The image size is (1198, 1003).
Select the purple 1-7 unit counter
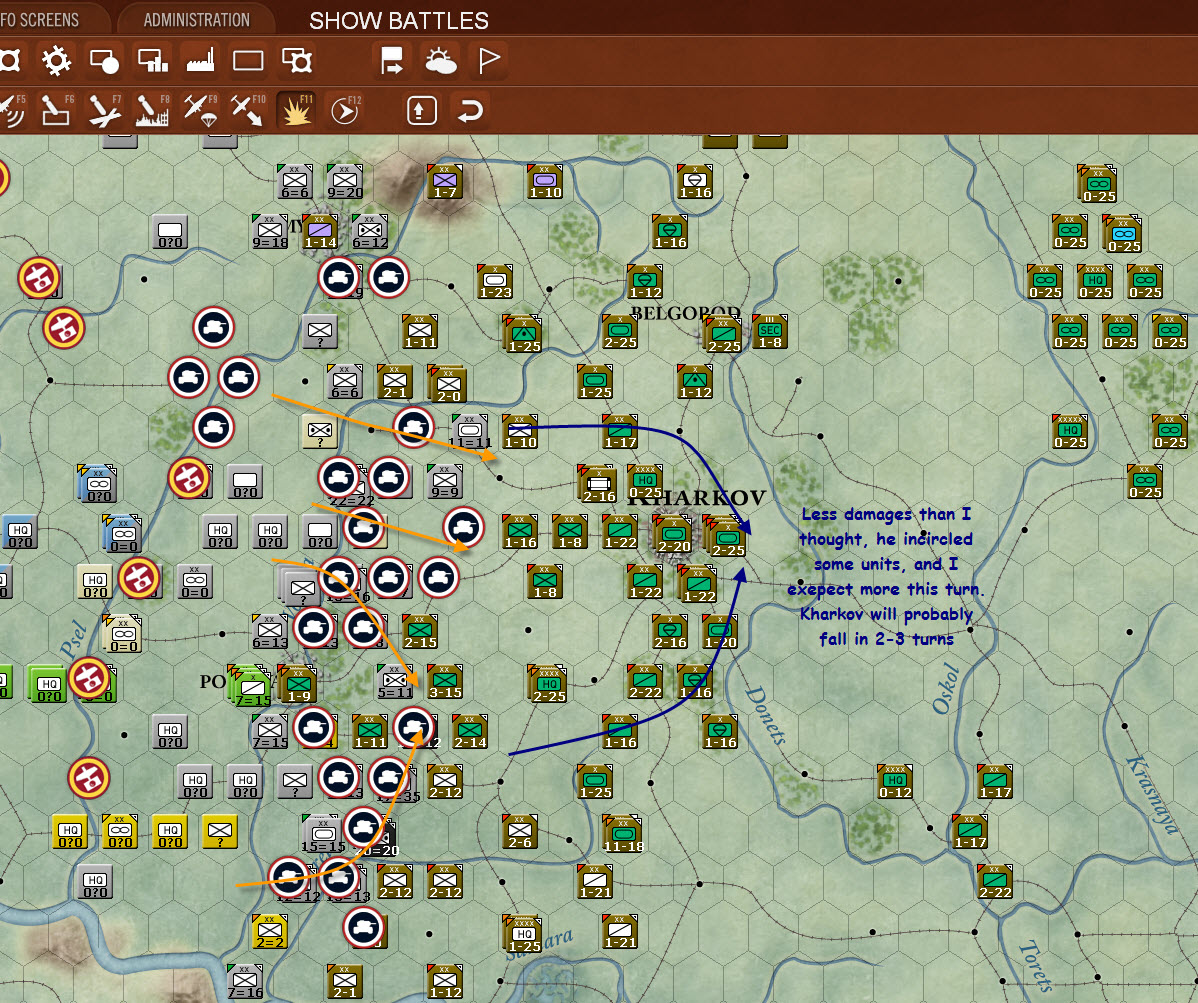click(x=445, y=181)
